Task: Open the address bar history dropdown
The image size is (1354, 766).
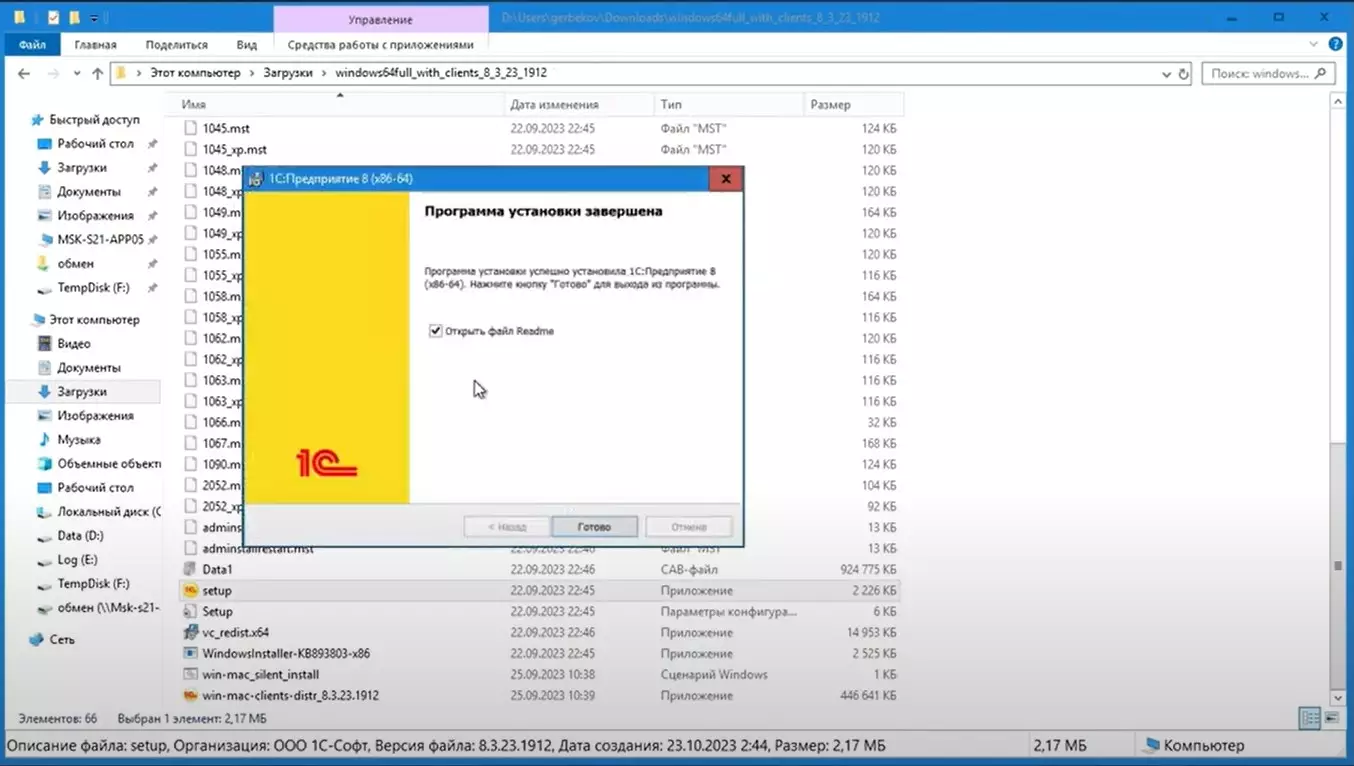Action: pos(1166,73)
